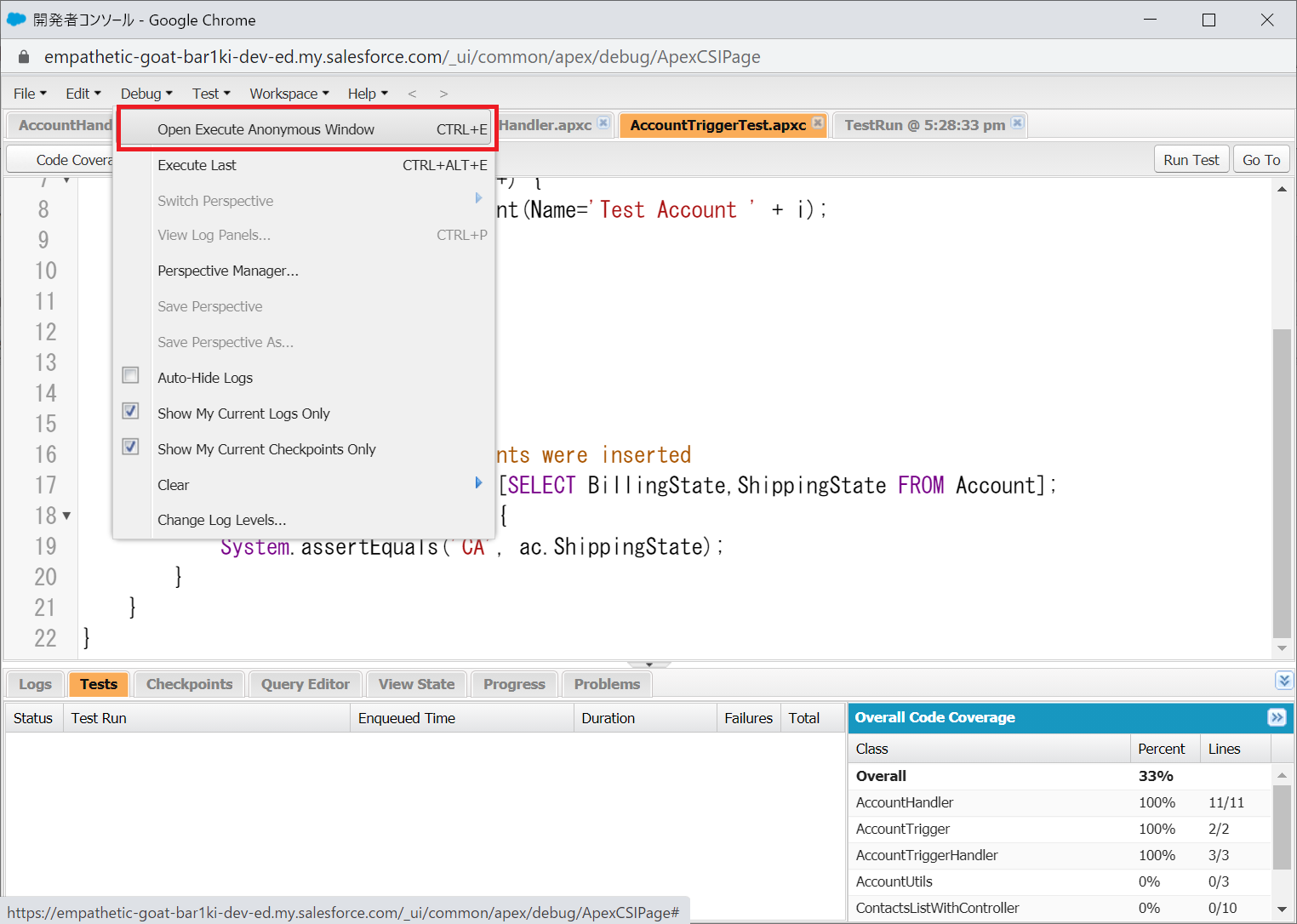Click the Code Coverage button

[x=61, y=160]
